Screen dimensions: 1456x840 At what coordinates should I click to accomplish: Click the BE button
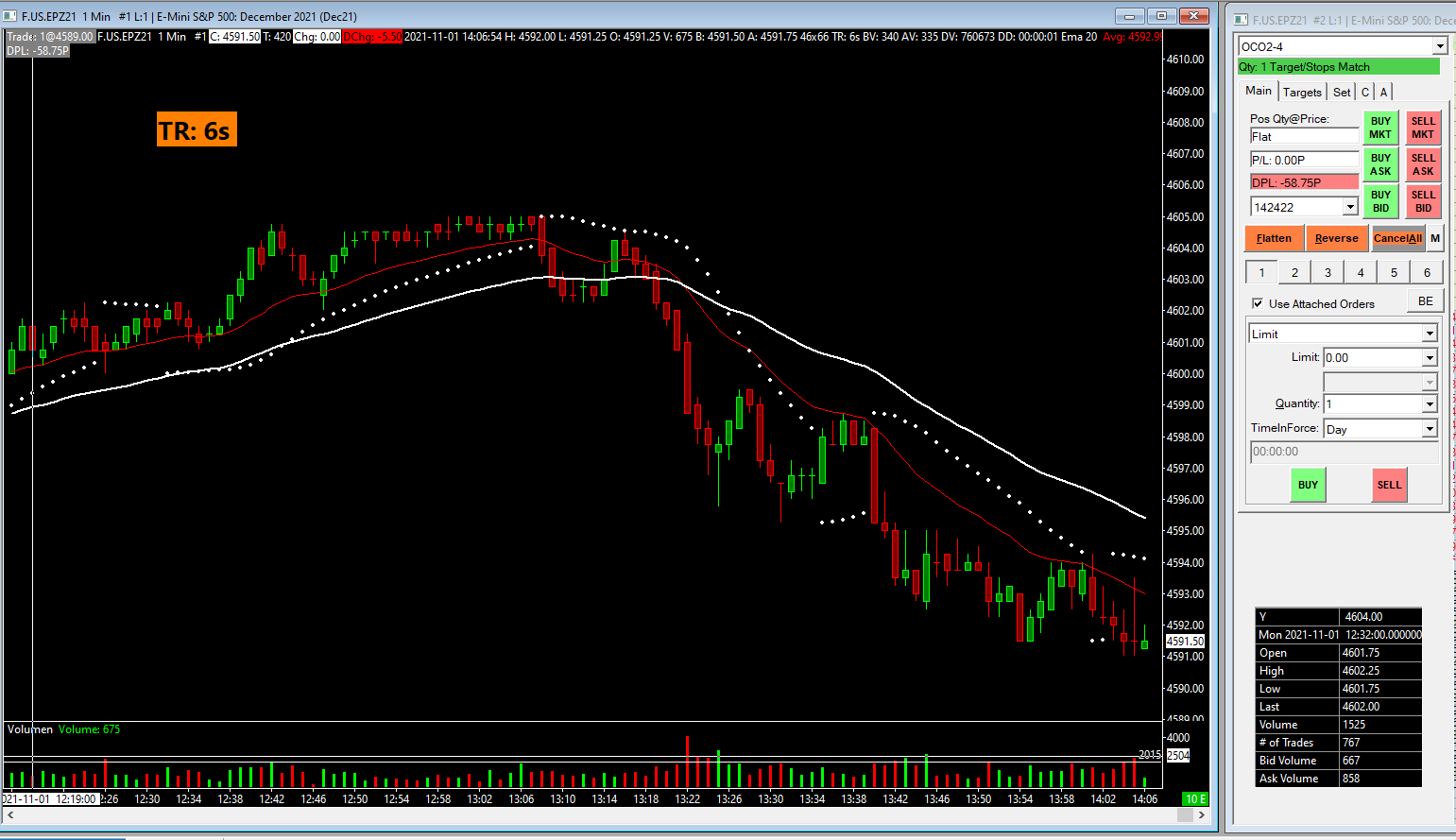click(1426, 301)
